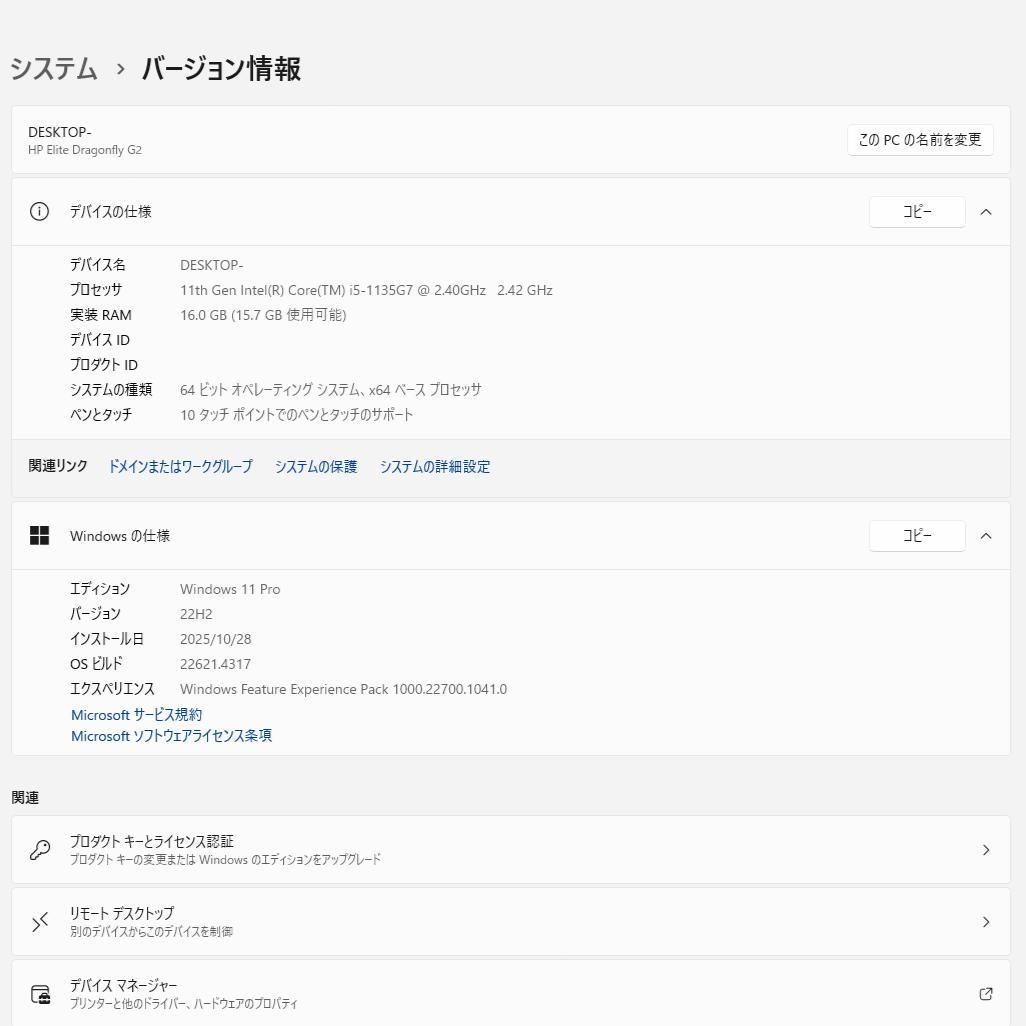The height and width of the screenshot is (1026, 1026).
Task: Copy Windows specifications with コピー button
Action: [x=916, y=535]
